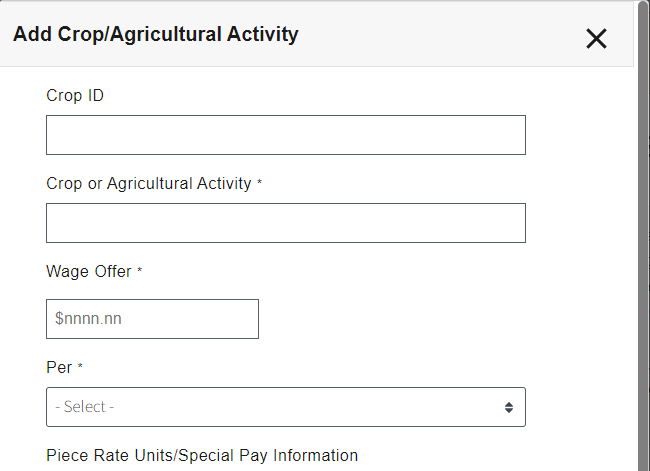Image resolution: width=650 pixels, height=471 pixels.
Task: Click the Crop or Agricultural Activity label
Action: [x=149, y=184]
